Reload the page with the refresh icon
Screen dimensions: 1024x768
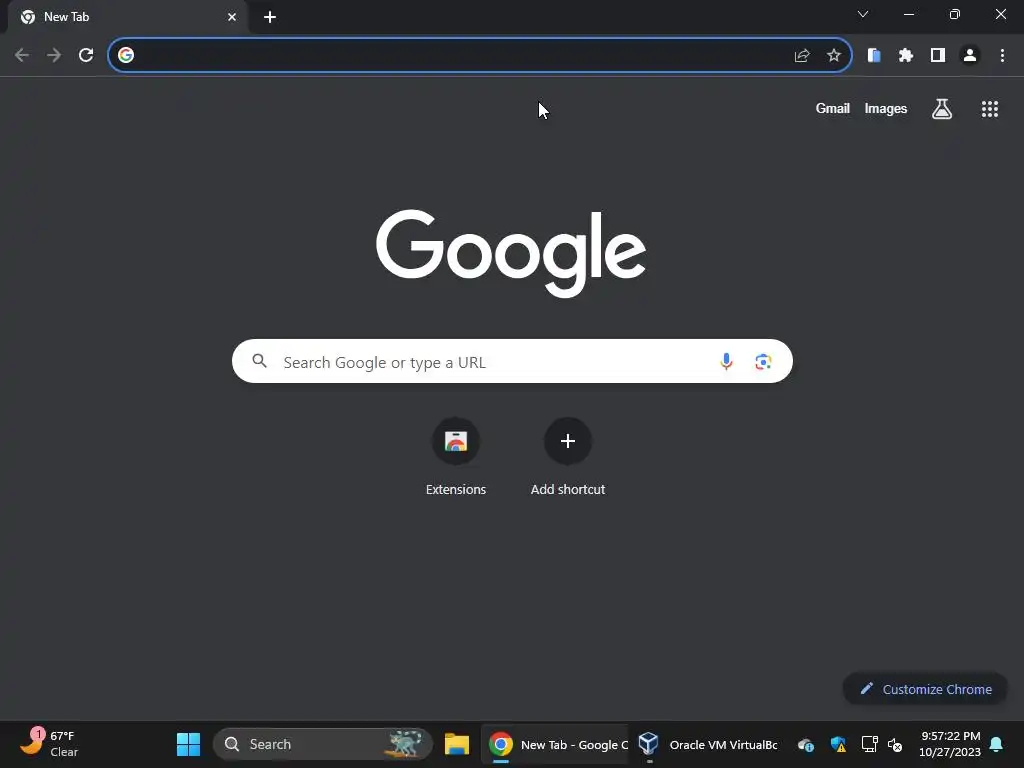tap(86, 56)
